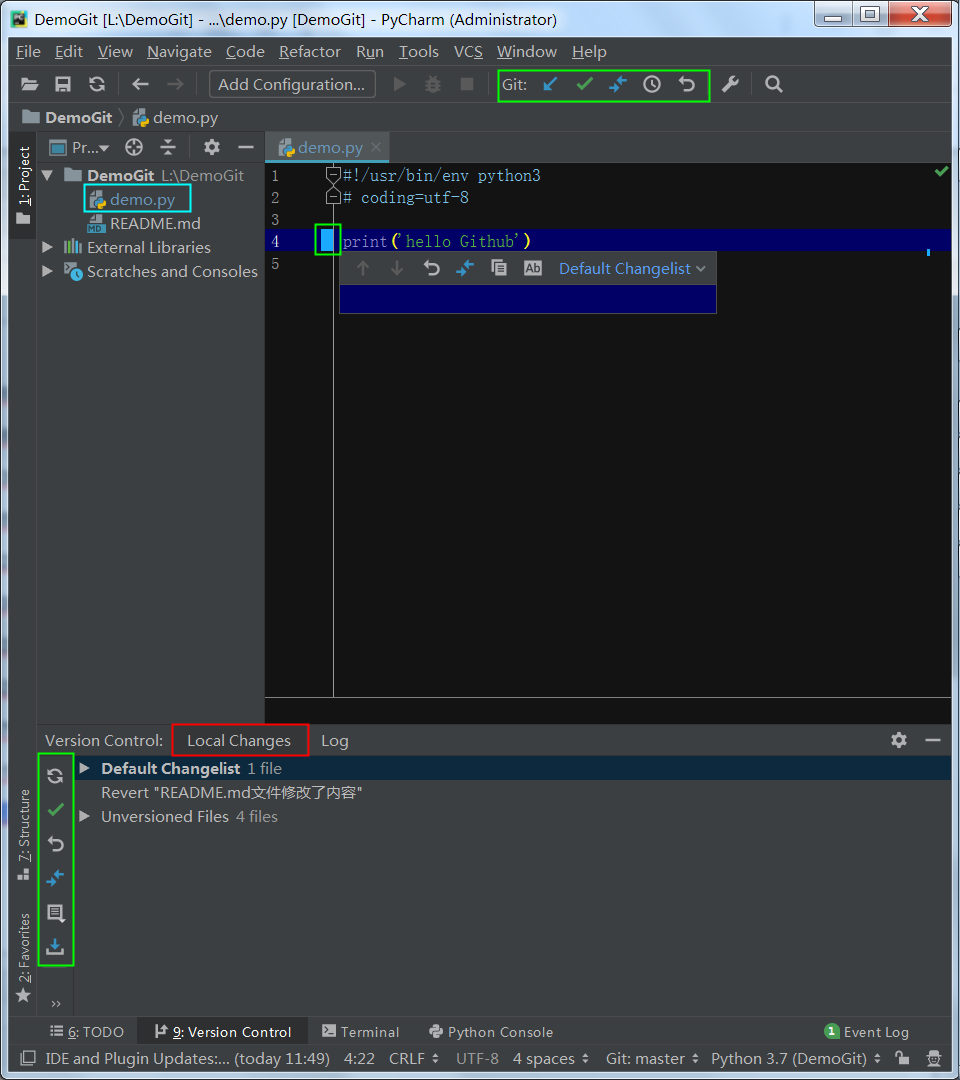Toggle tool window bars icon in status bar
The height and width of the screenshot is (1080, 960).
[x=28, y=1059]
